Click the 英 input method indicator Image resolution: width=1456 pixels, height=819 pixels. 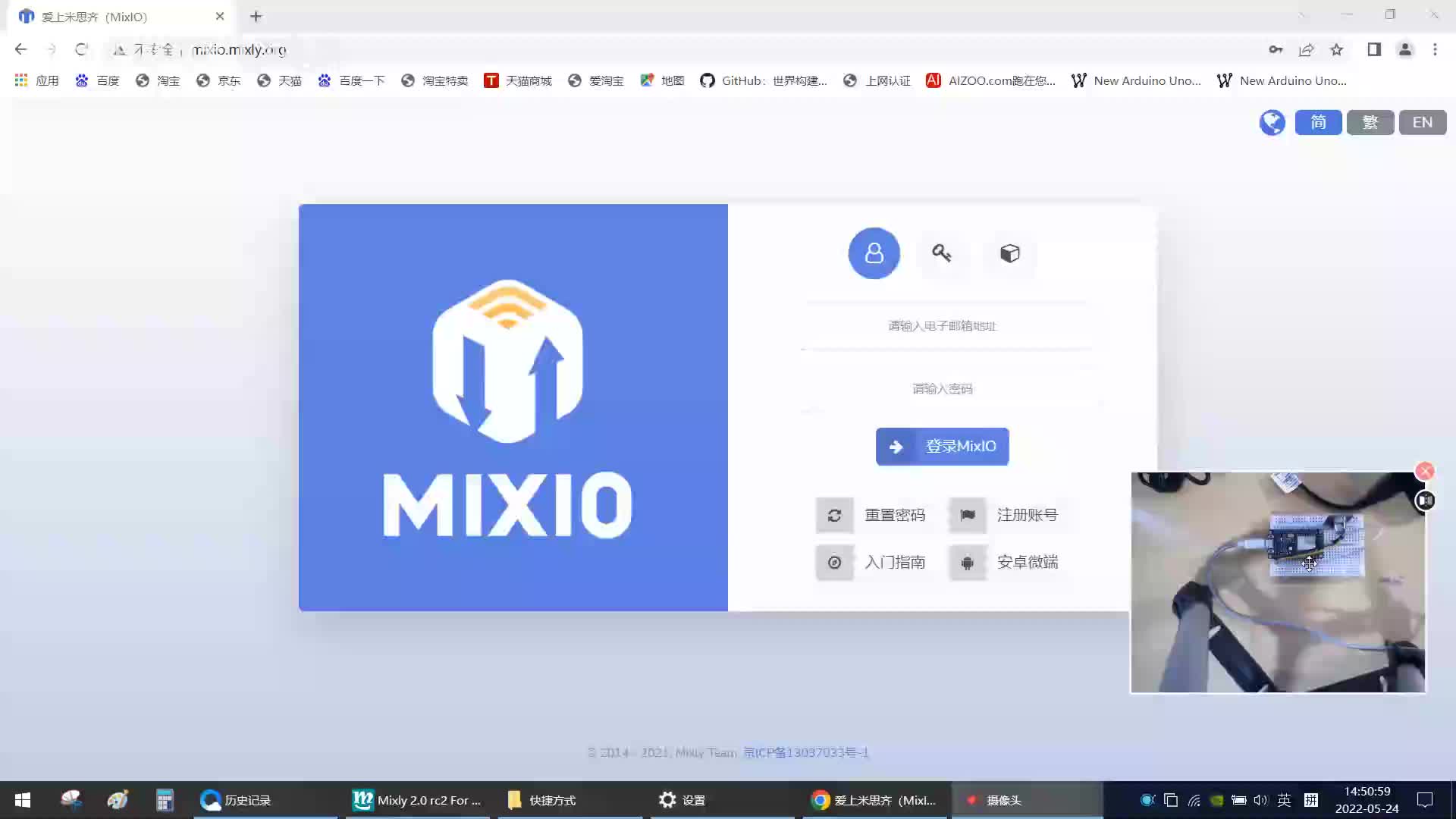(x=1284, y=800)
